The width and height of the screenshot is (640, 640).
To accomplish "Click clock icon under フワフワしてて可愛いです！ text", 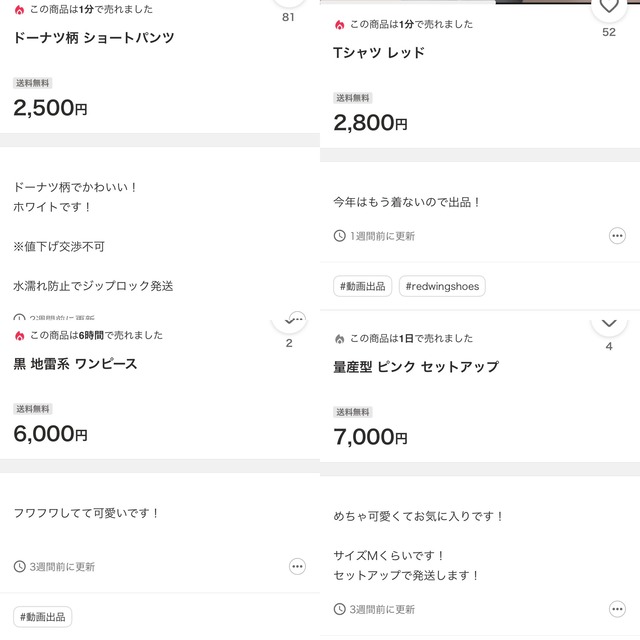I will [20, 566].
